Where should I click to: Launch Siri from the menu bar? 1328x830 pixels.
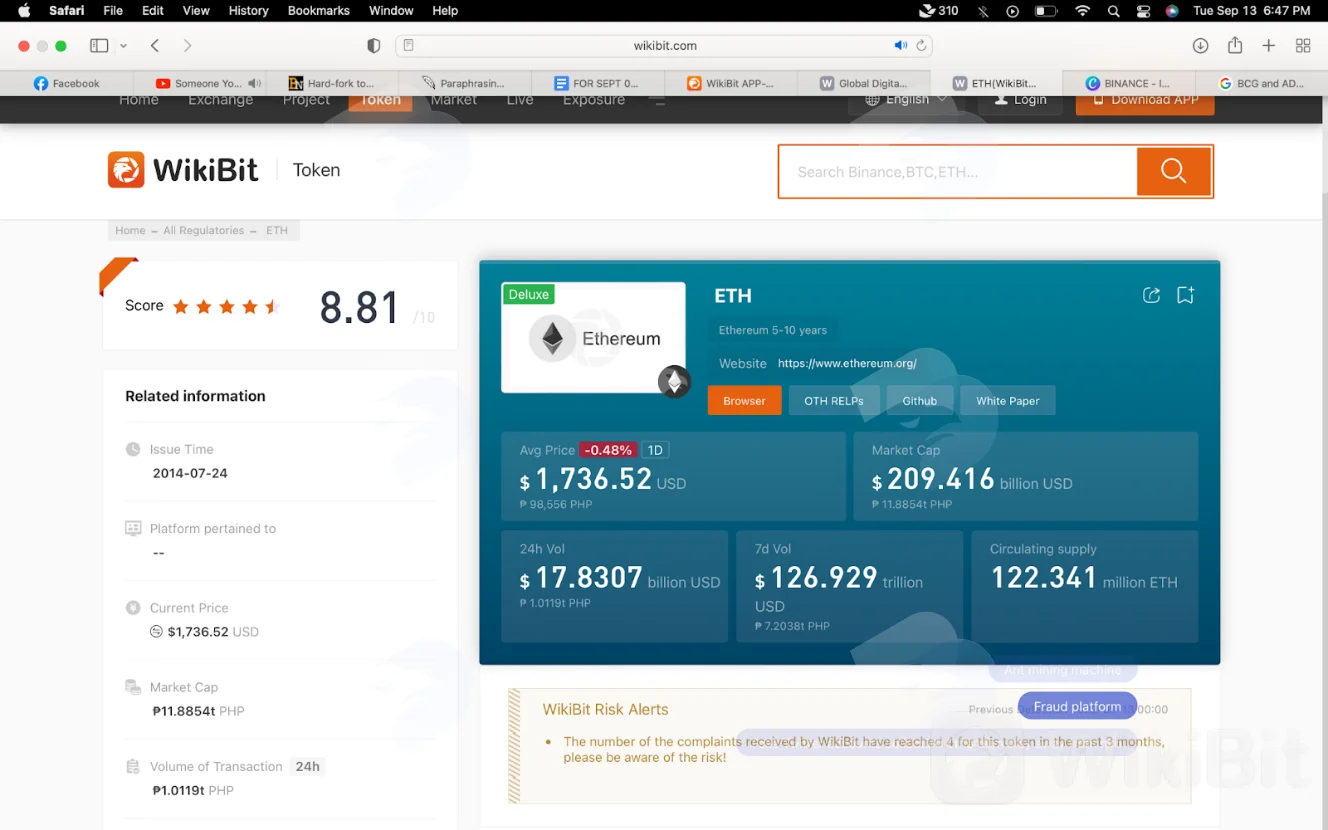[1172, 11]
